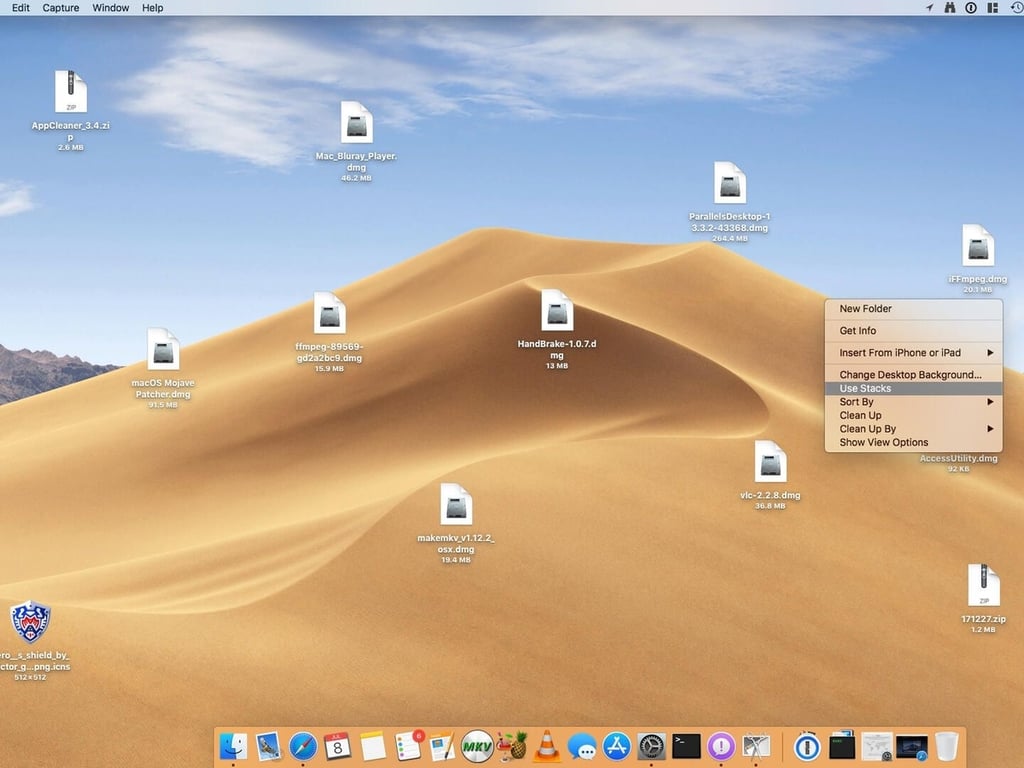
Task: Expand the Sort By submenu
Action: [x=913, y=402]
